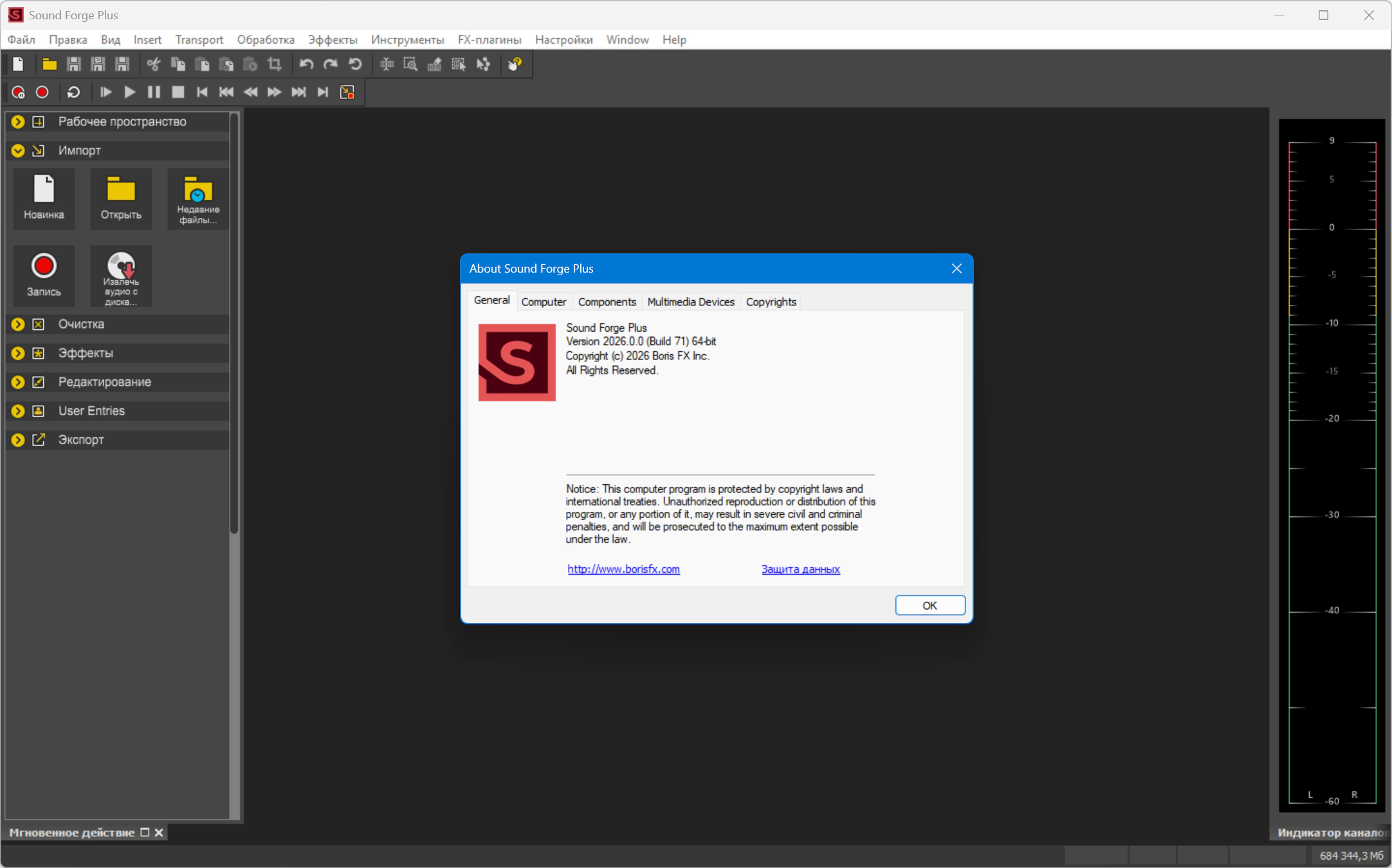The height and width of the screenshot is (868, 1392).
Task: Click the Paste clipboard icon
Action: coord(202,64)
